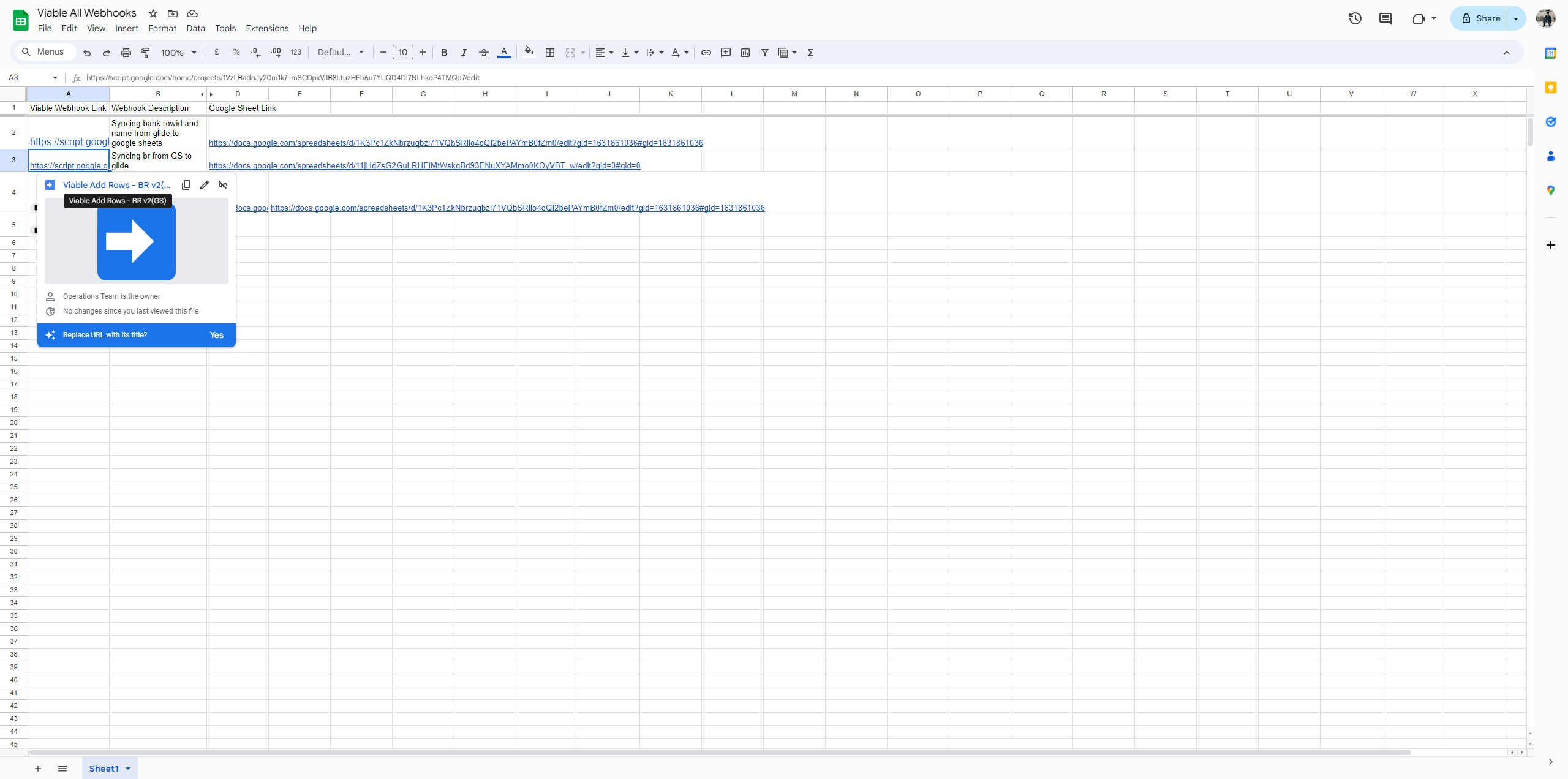
Task: Open more number formats (123)
Action: tap(296, 53)
